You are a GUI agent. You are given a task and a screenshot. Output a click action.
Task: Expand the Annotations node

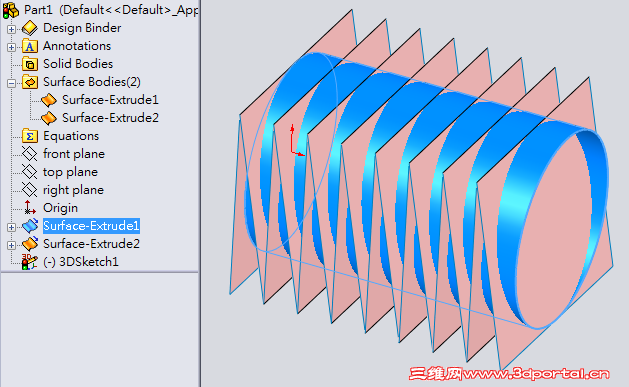11,47
